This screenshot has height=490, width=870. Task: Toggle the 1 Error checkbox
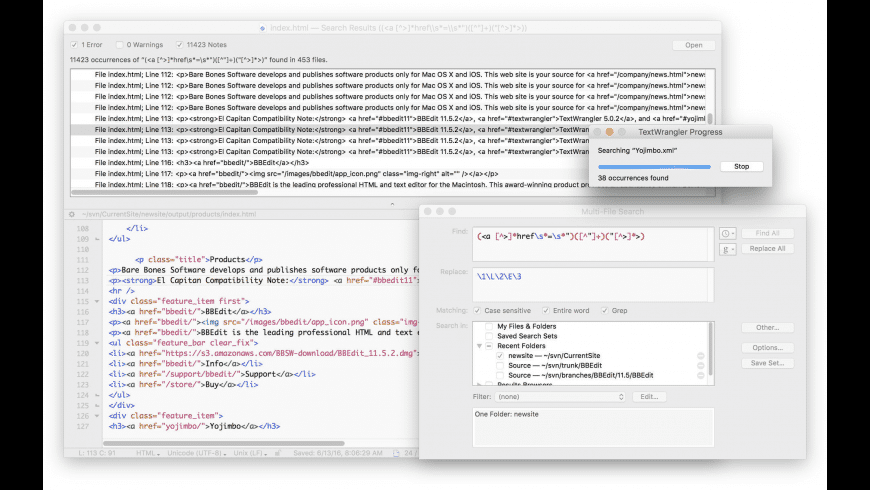click(x=74, y=45)
